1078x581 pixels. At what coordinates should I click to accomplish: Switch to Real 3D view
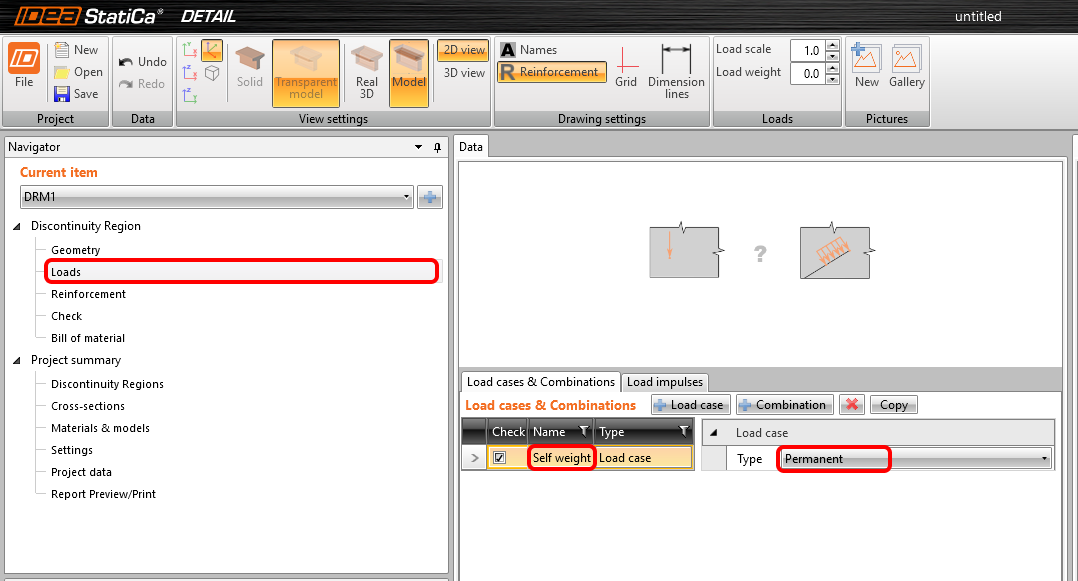366,73
